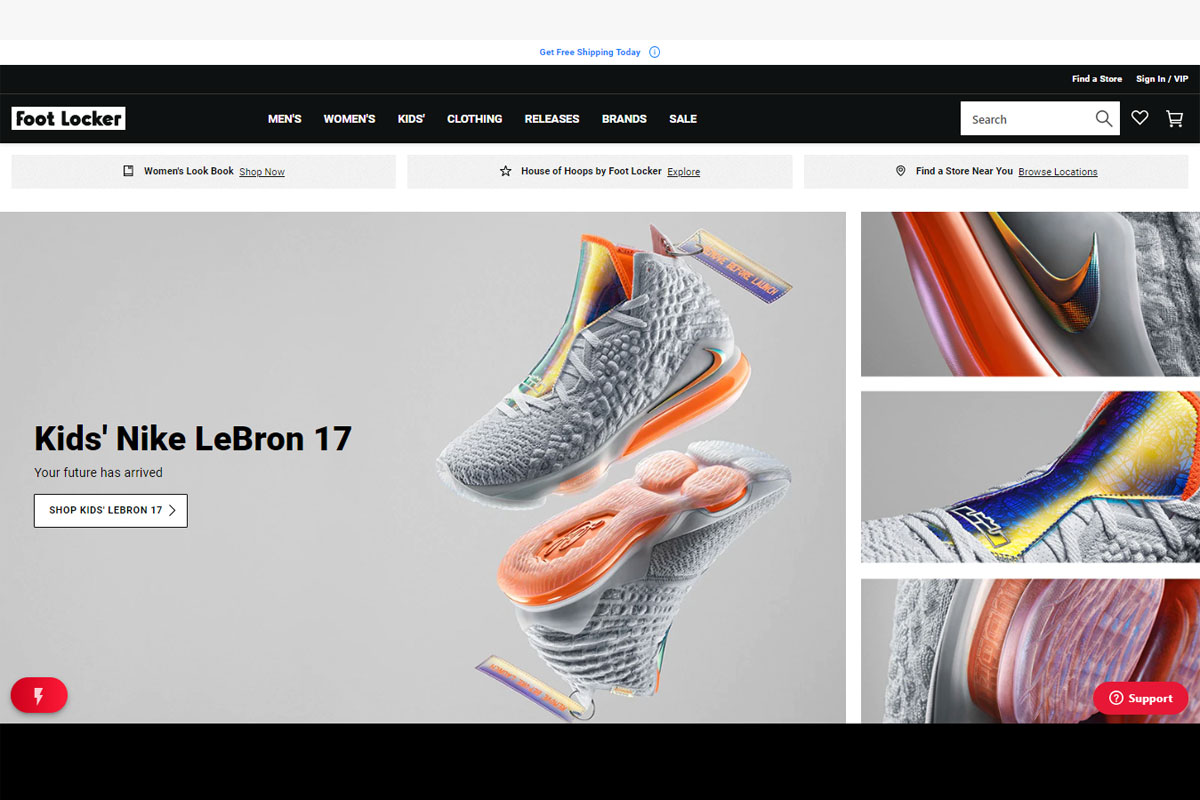1200x800 pixels.
Task: Open the RELEASES menu
Action: click(x=551, y=118)
